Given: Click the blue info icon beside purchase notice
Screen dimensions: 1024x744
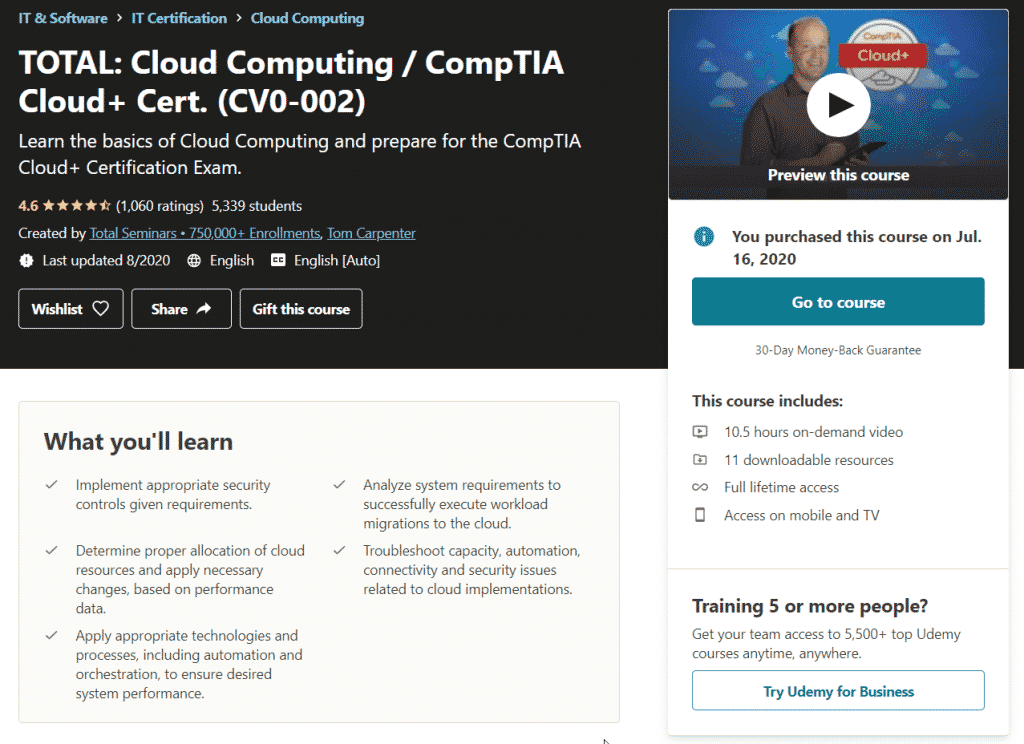Looking at the screenshot, I should 704,236.
